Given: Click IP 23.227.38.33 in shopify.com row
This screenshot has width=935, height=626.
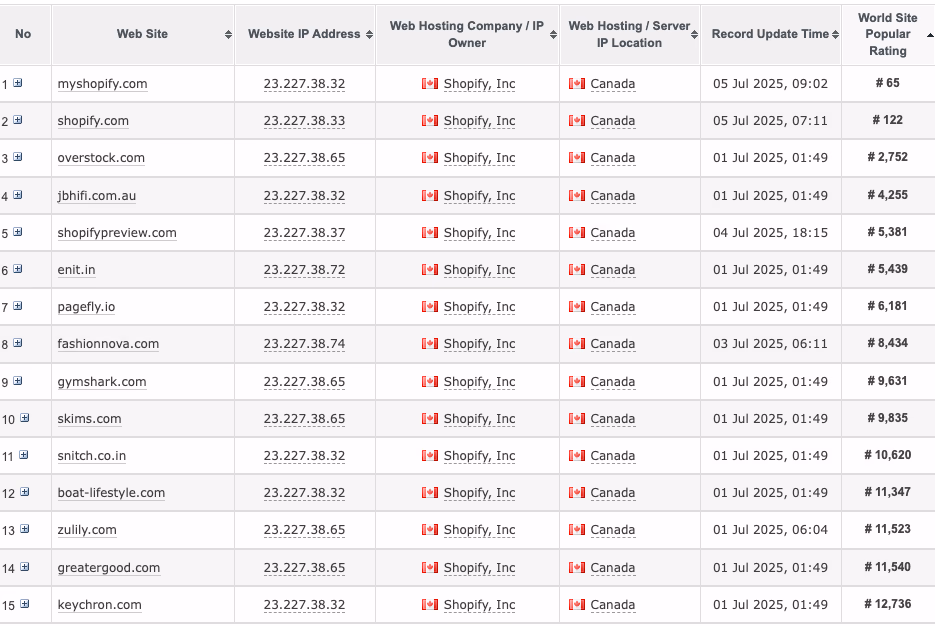Looking at the screenshot, I should click(304, 121).
